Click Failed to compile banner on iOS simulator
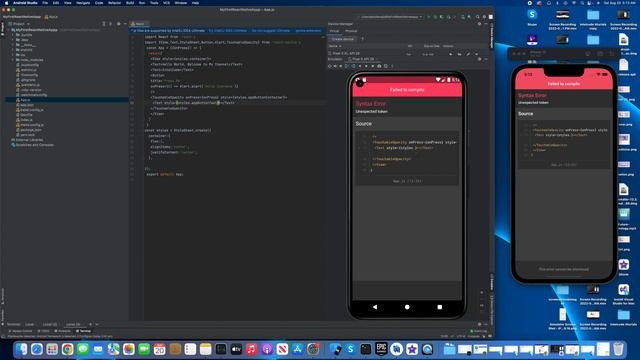 tap(564, 84)
